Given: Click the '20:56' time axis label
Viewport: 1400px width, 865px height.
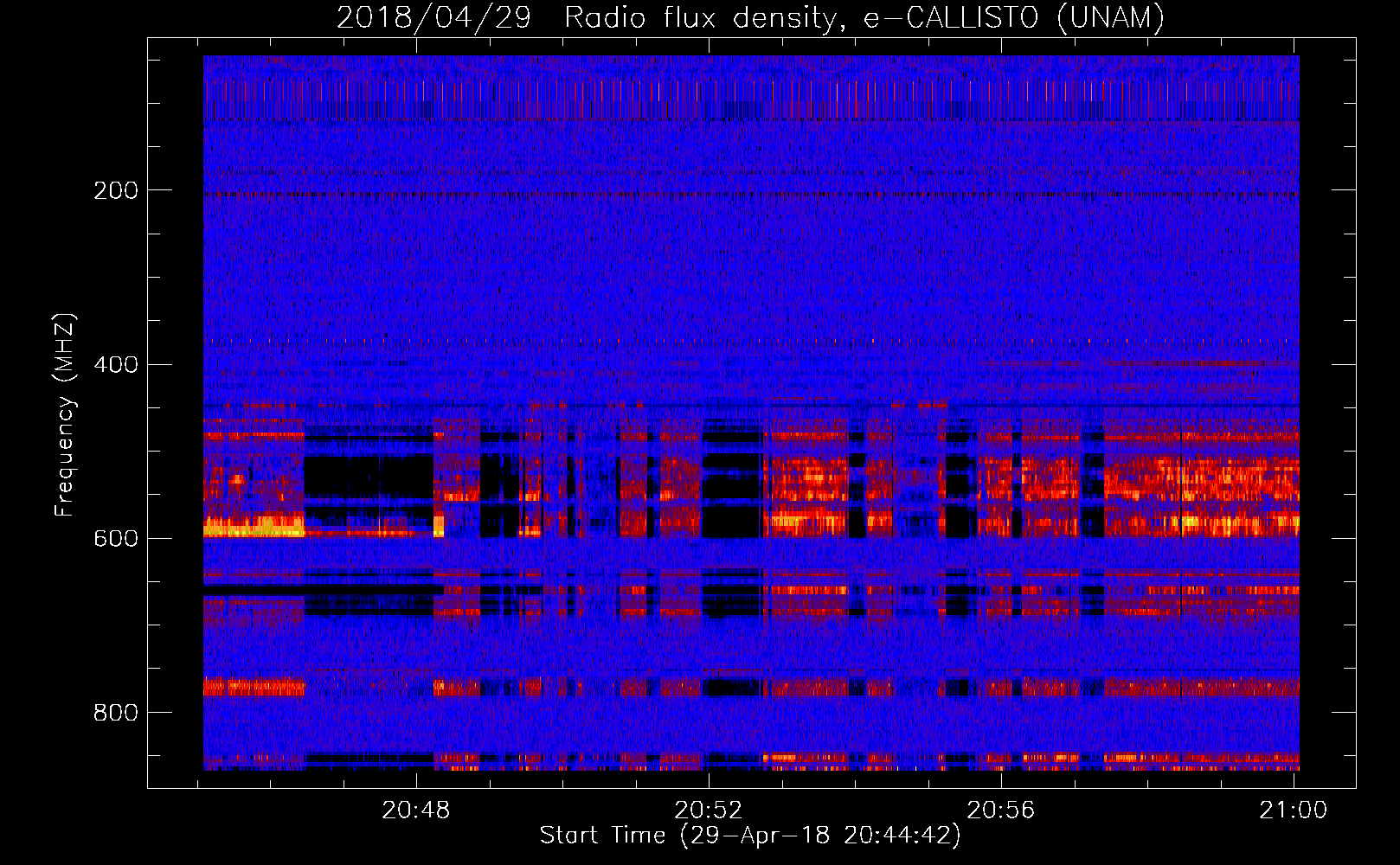Looking at the screenshot, I should tap(1001, 810).
